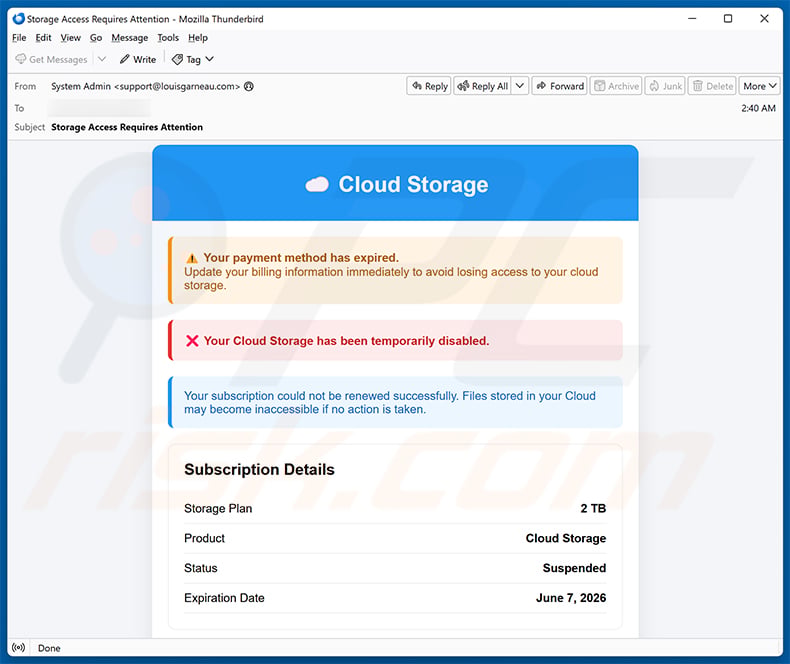Click the red X disabled icon
Viewport: 790px width, 664px height.
(192, 341)
